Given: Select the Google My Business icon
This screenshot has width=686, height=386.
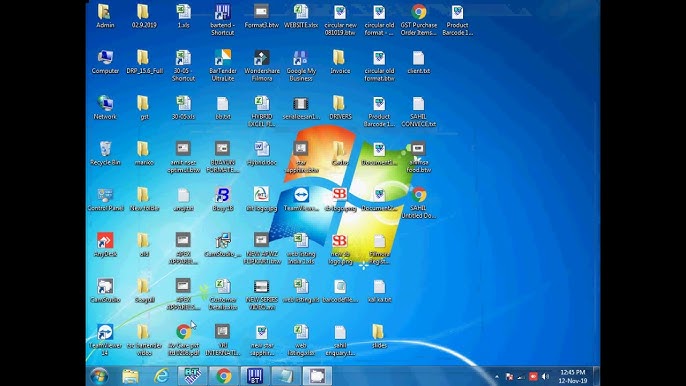Looking at the screenshot, I should [301, 65].
